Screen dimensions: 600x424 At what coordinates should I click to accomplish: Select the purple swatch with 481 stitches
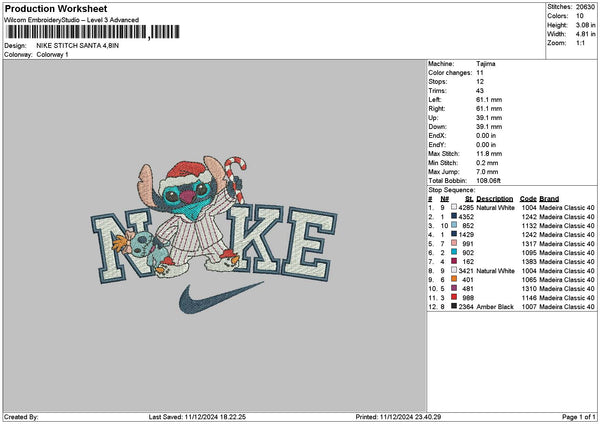coord(454,289)
